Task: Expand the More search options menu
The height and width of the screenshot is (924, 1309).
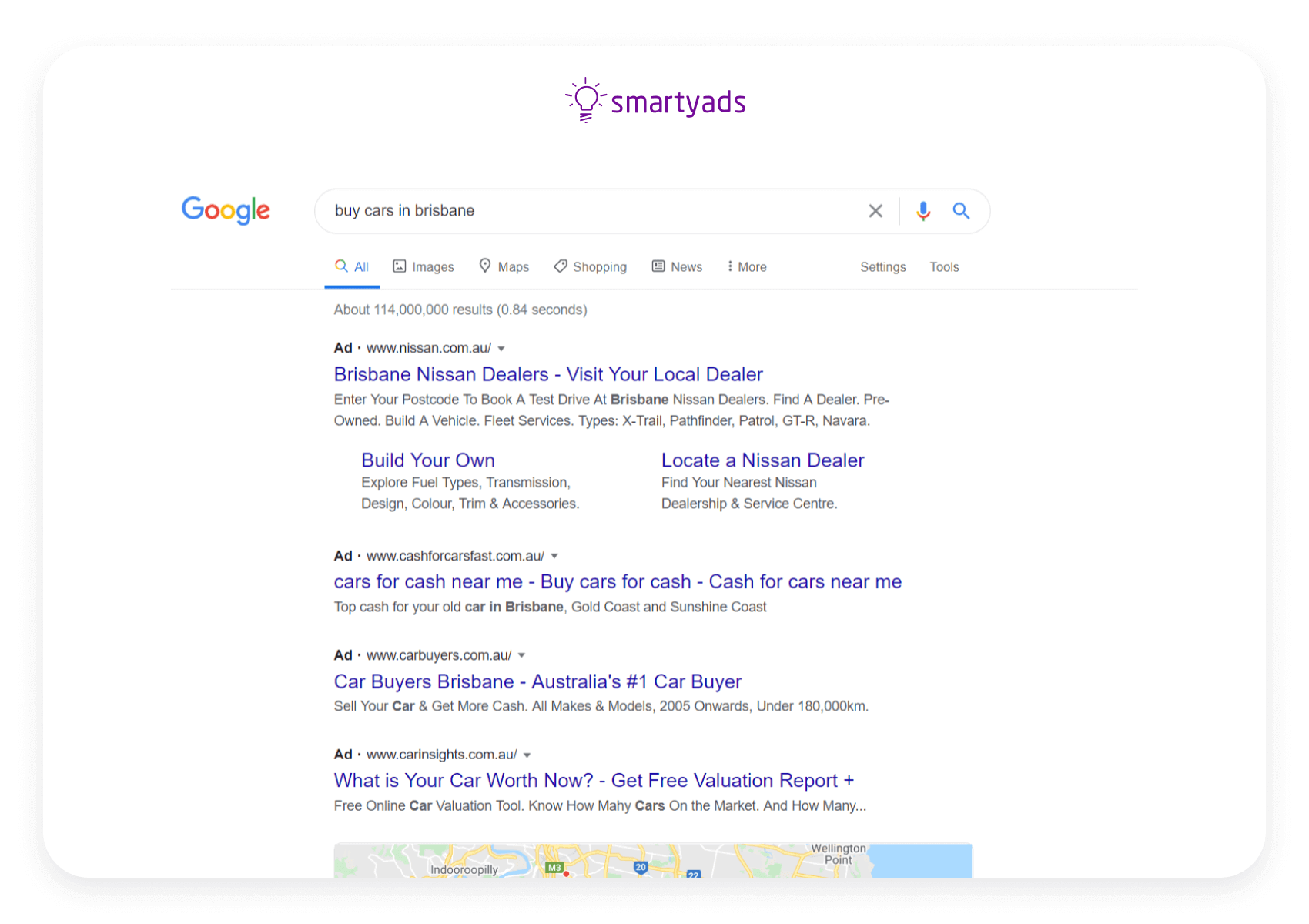Action: 747,267
